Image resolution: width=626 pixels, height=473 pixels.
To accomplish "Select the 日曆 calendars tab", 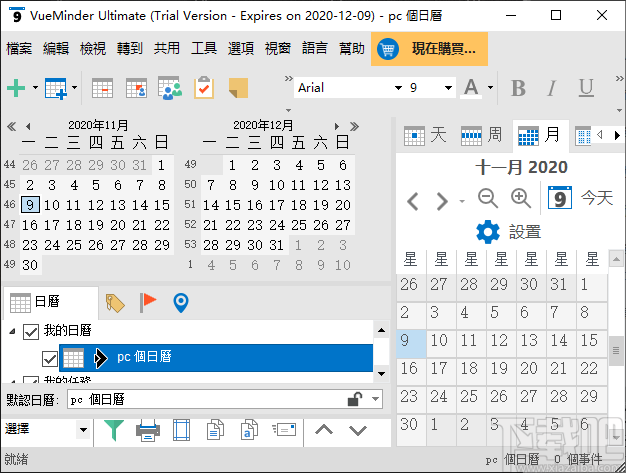I will tap(50, 302).
